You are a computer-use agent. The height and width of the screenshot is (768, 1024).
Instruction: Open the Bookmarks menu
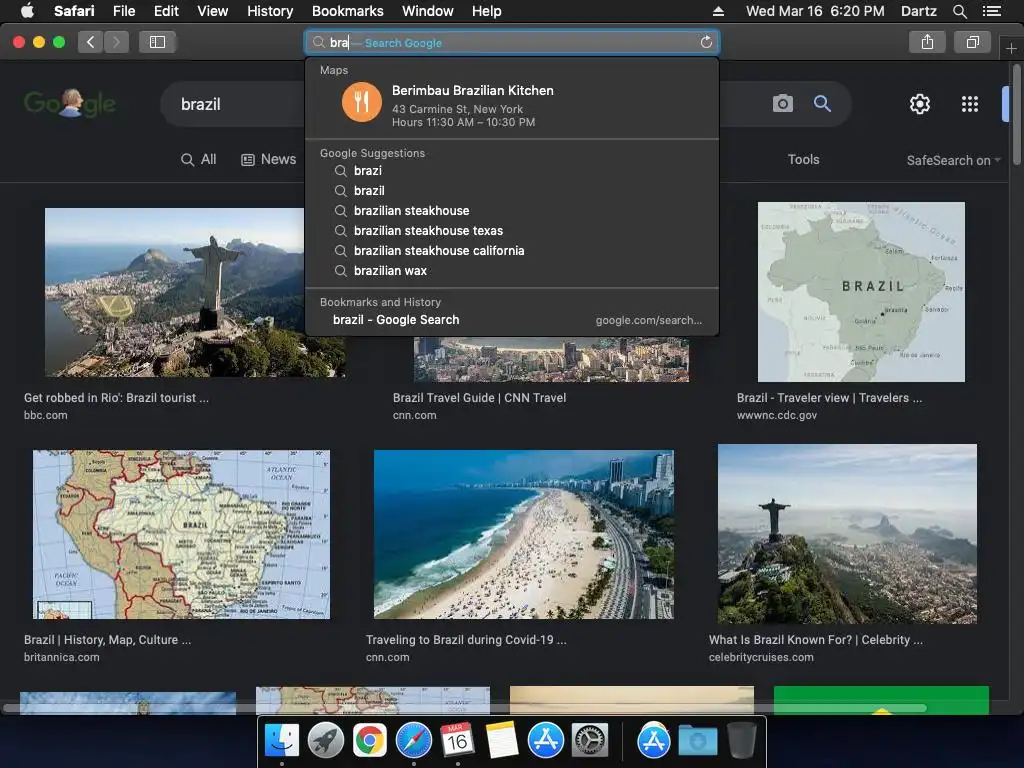point(347,11)
